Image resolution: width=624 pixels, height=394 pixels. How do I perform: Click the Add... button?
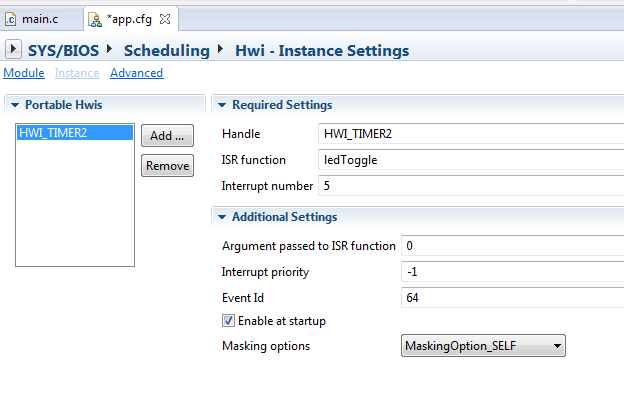167,136
